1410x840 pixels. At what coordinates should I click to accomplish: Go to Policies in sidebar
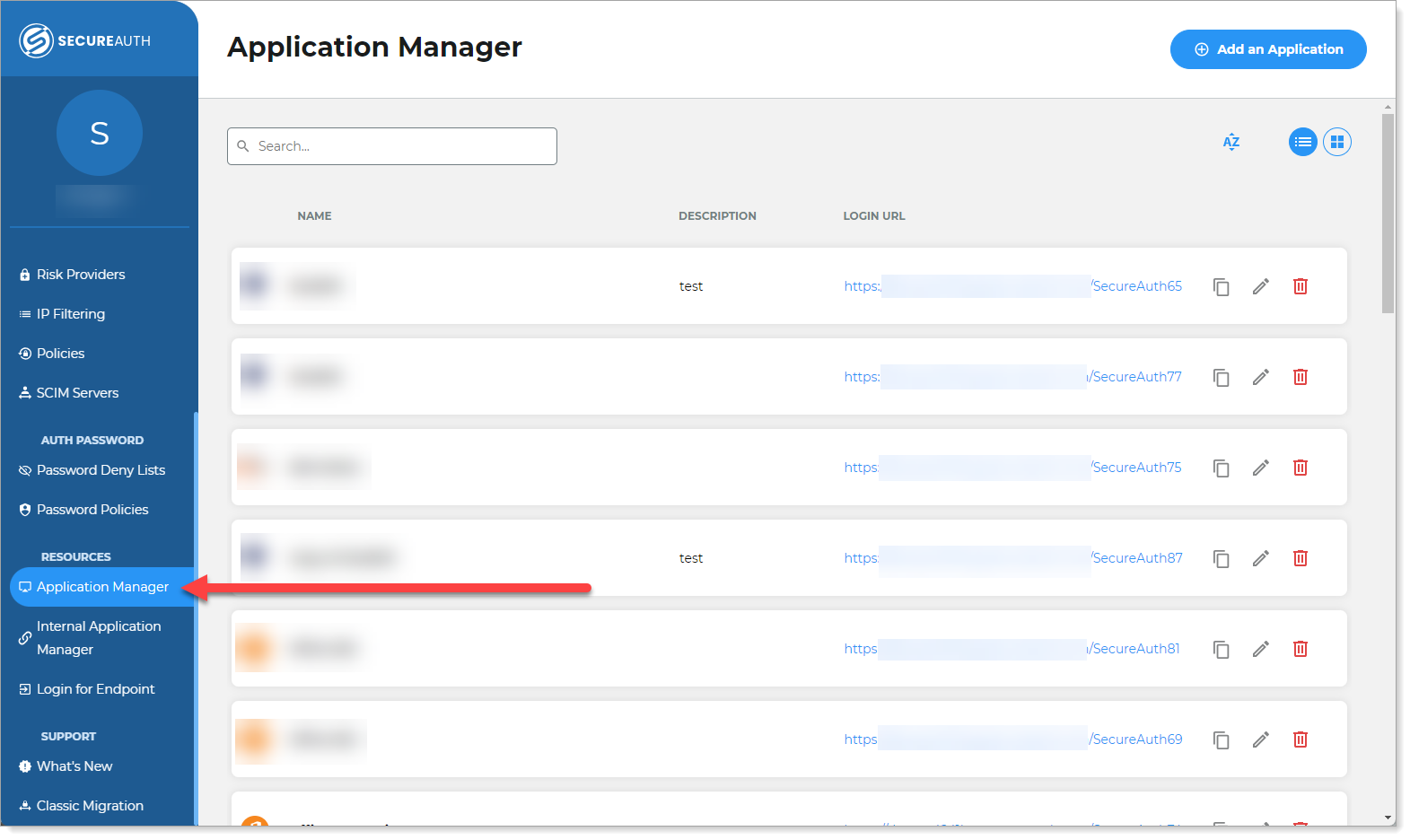tap(52, 354)
